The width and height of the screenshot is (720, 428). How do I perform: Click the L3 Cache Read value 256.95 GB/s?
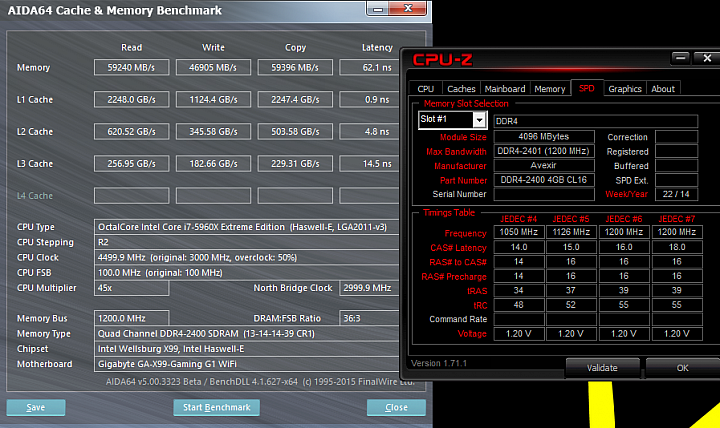pos(131,163)
